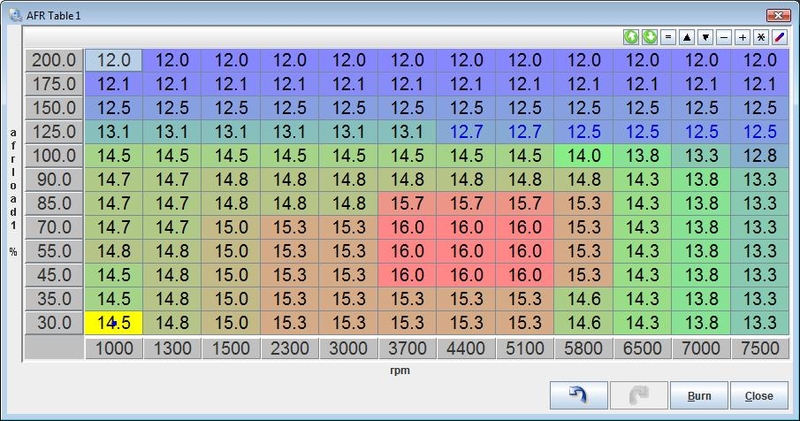Select the 16.0 cell at 70.0 load, 4400 rpm

pyautogui.click(x=466, y=227)
